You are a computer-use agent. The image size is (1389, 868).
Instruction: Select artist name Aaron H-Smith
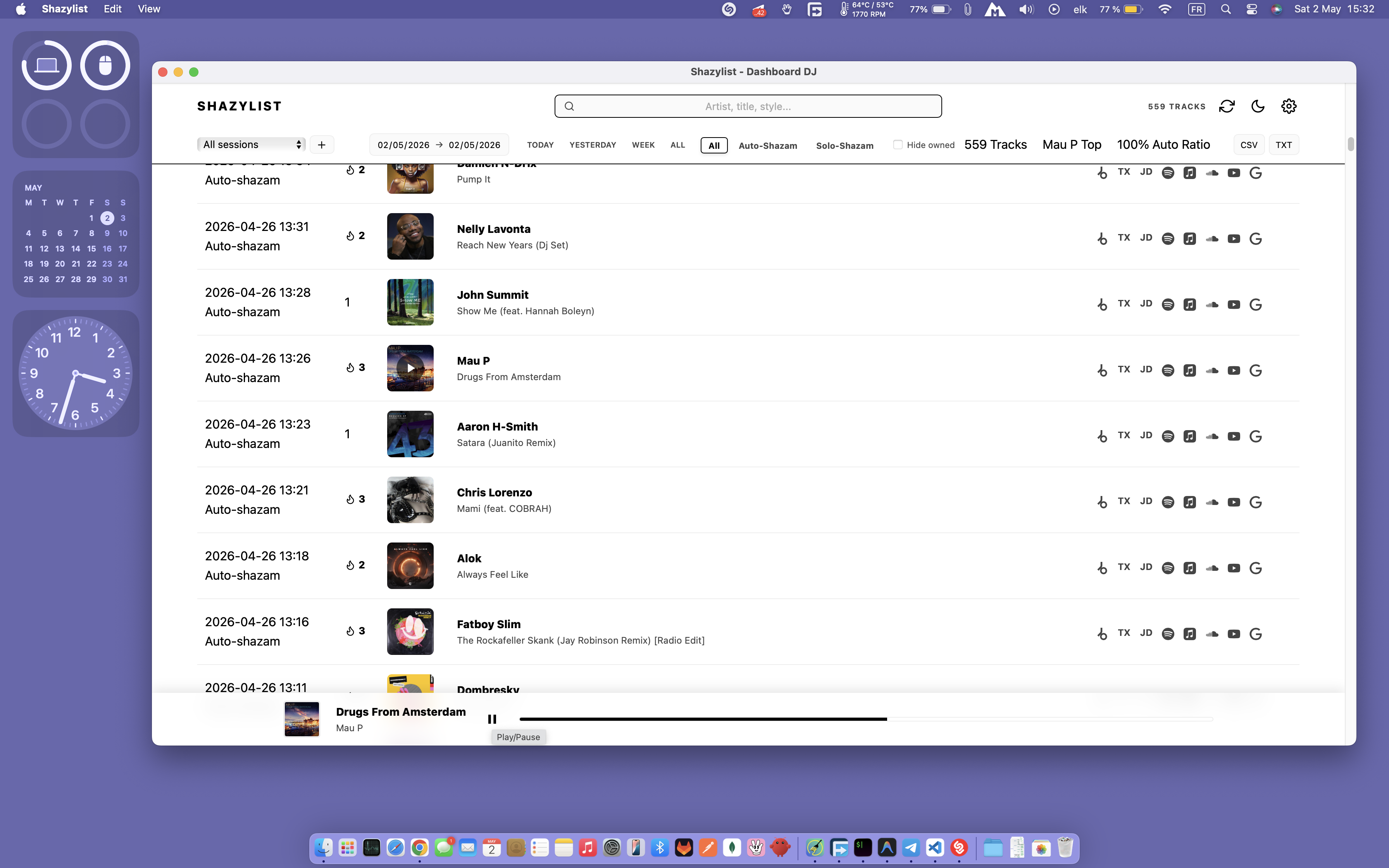(x=497, y=427)
